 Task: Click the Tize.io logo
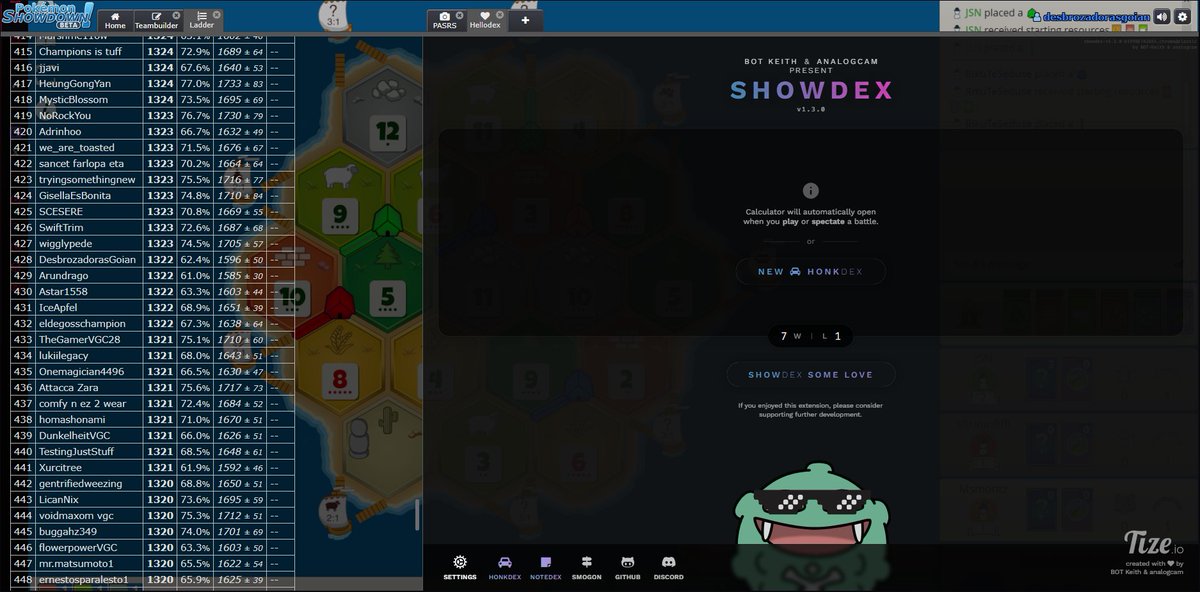point(1154,545)
